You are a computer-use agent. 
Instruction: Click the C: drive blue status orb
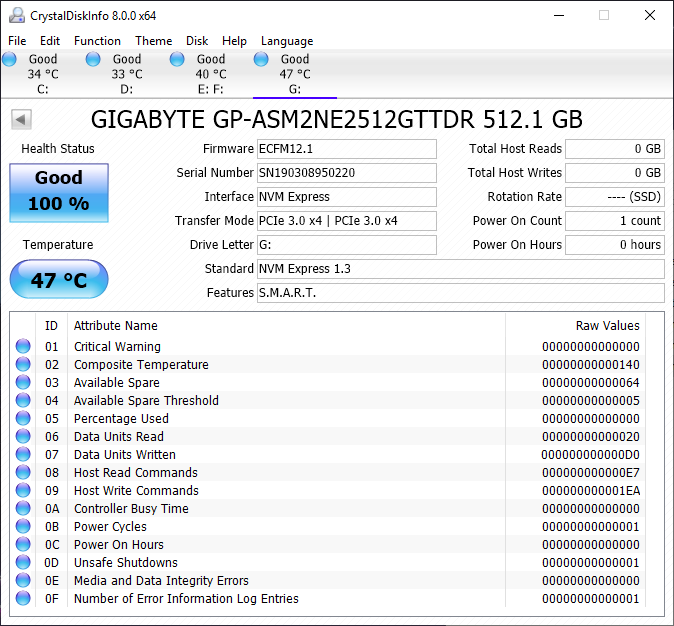pos(9,59)
